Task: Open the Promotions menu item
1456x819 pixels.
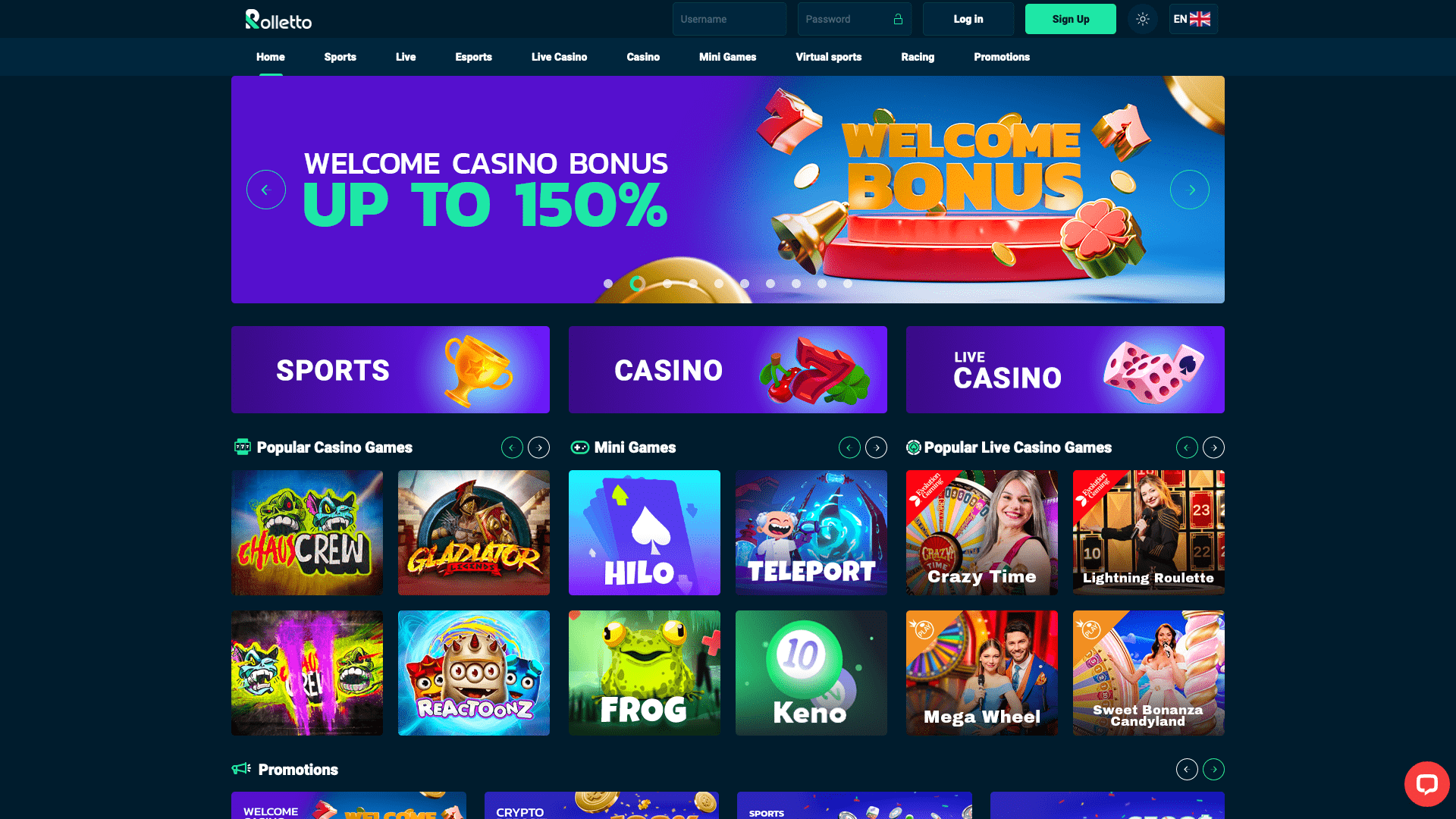Action: [1002, 57]
